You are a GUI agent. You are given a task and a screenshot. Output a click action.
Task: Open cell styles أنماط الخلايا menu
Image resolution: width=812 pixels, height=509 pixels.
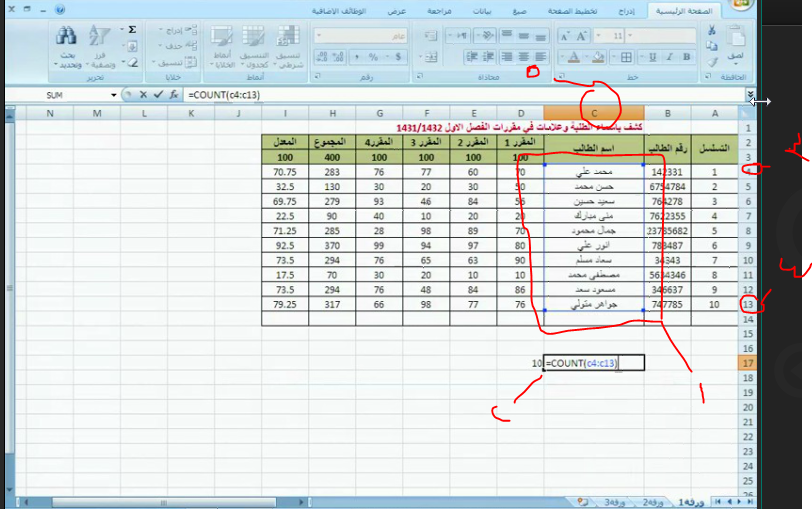[222, 47]
